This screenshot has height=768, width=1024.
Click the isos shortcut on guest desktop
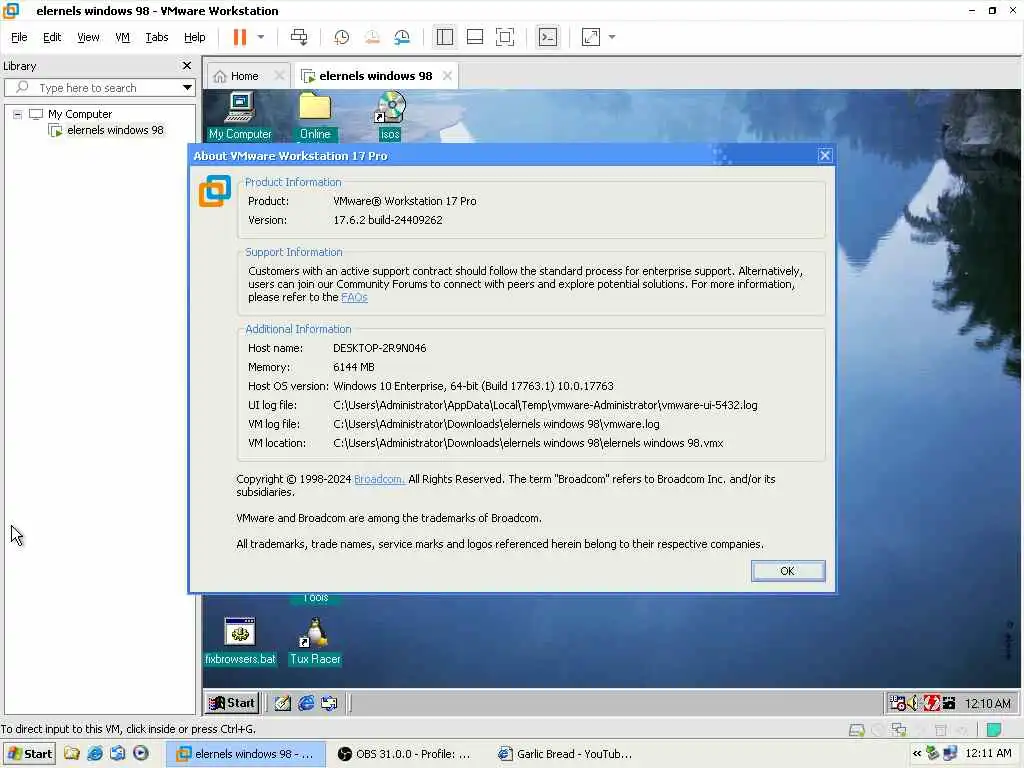click(x=390, y=116)
